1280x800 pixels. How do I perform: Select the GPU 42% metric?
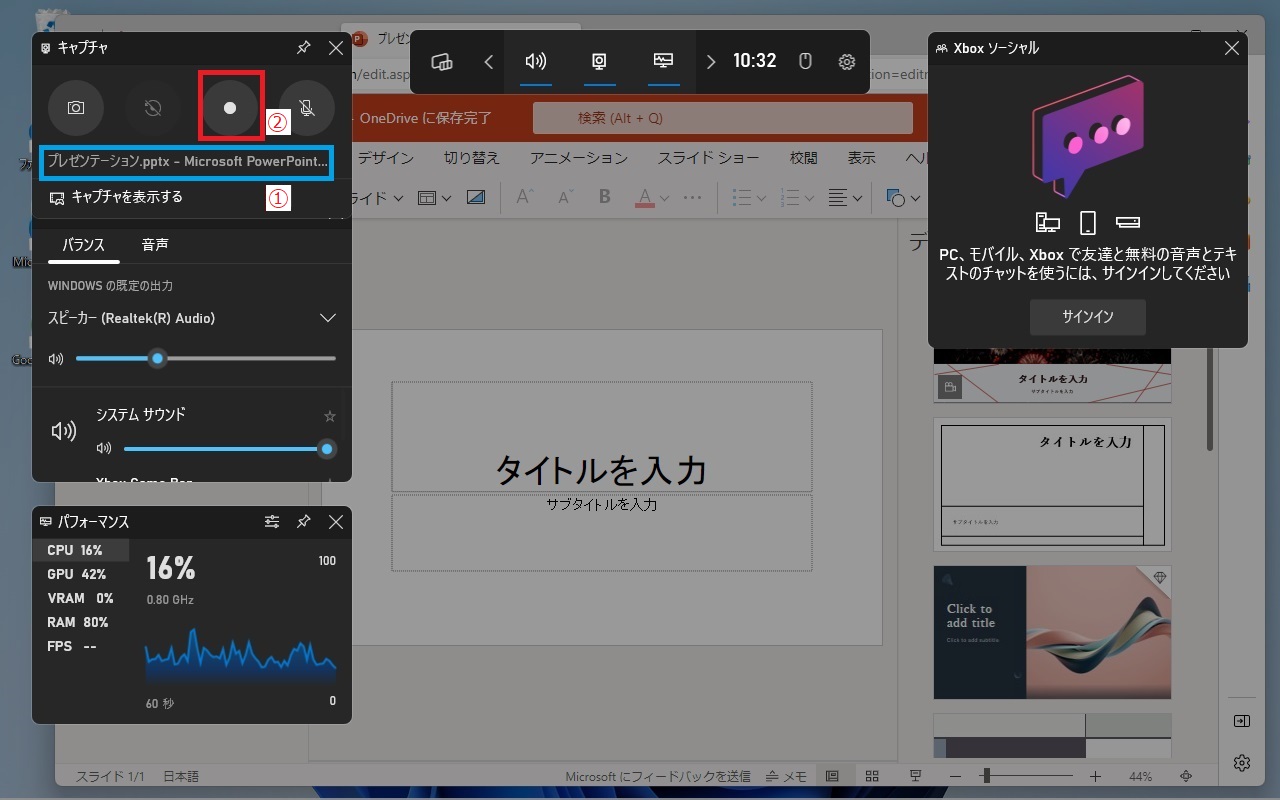[x=81, y=574]
